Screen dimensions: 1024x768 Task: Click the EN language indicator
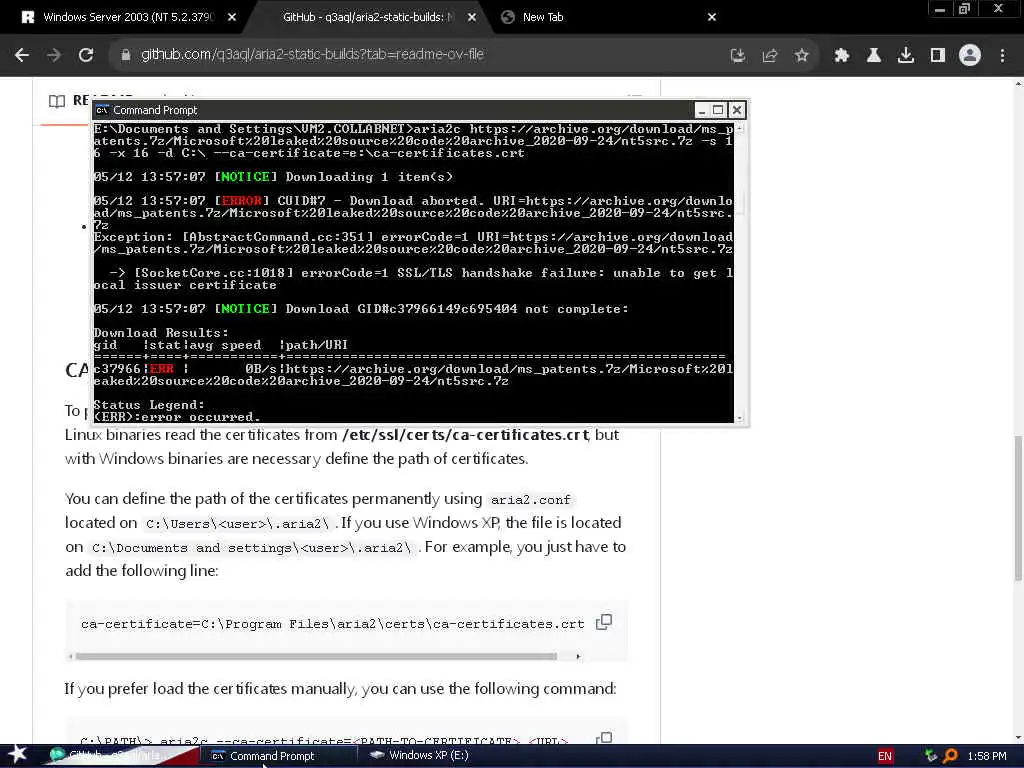(885, 756)
